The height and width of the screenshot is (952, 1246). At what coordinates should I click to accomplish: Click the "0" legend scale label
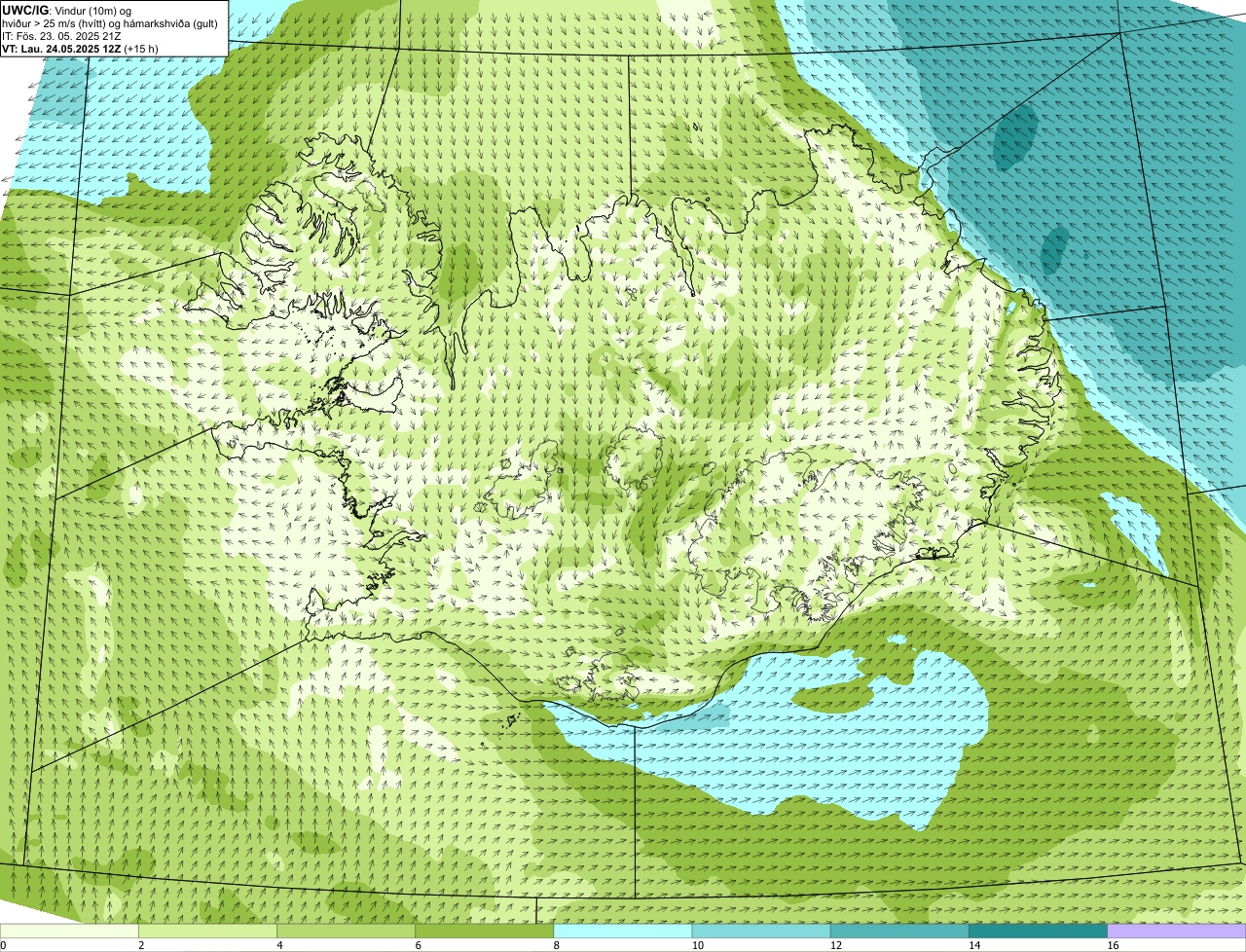point(3,945)
